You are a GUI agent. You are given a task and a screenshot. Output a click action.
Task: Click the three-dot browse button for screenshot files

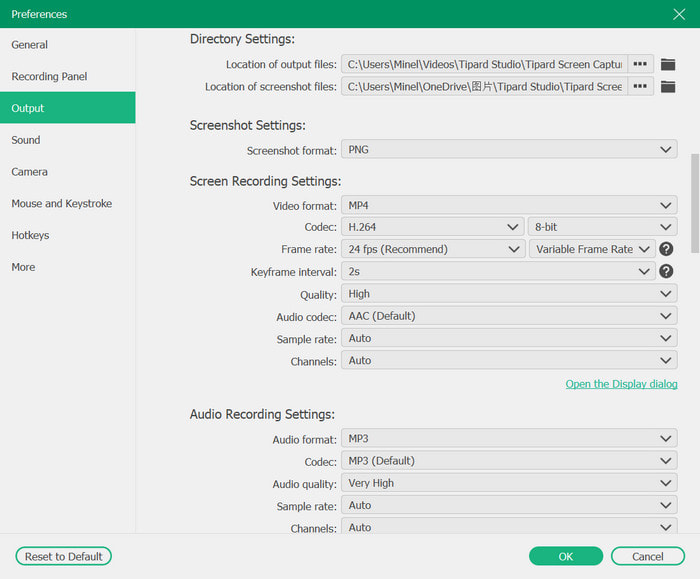pyautogui.click(x=640, y=87)
